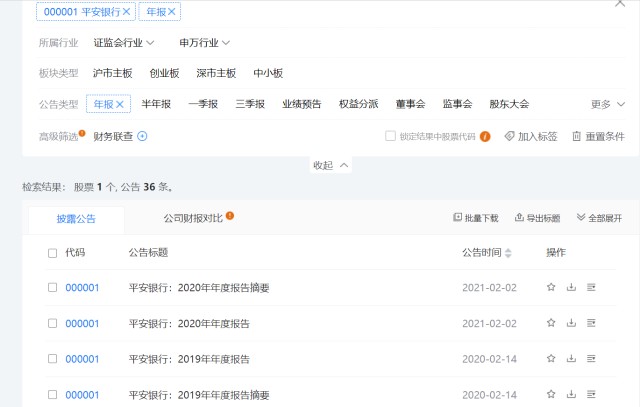Check 锁定结果中股票代码 checkbox
Screen dimensions: 640x407
click(390, 136)
